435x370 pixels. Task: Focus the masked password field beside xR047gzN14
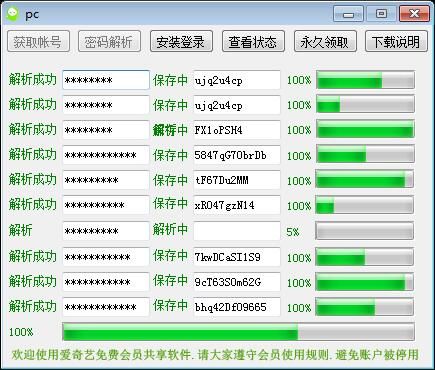[x=106, y=205]
